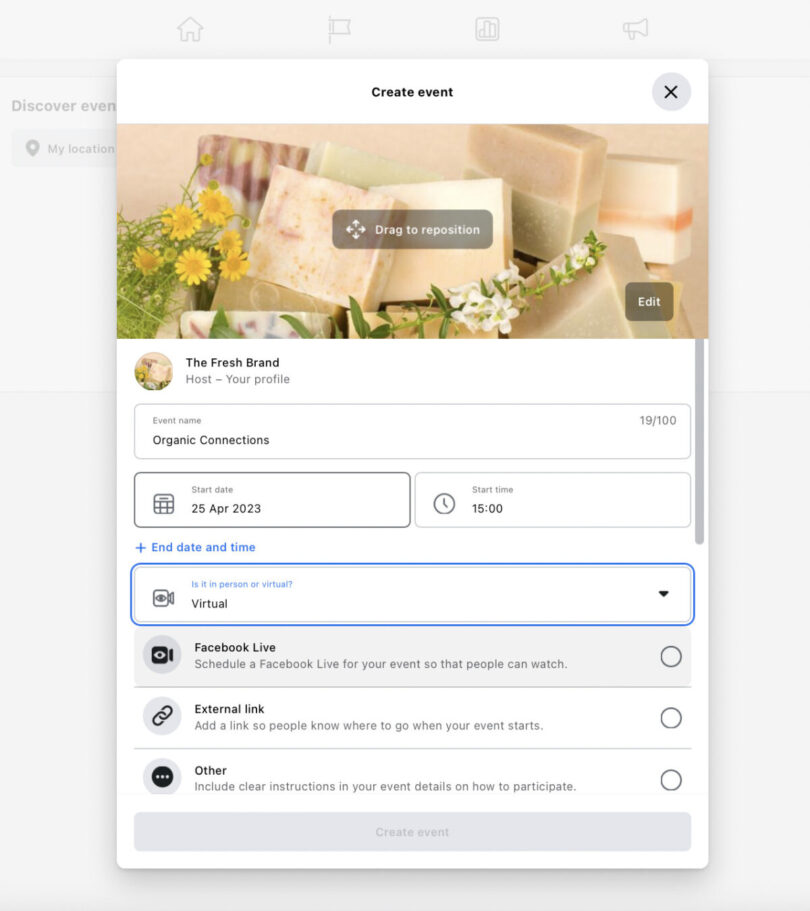The height and width of the screenshot is (911, 810).
Task: Select the External link radio button
Action: (x=671, y=718)
